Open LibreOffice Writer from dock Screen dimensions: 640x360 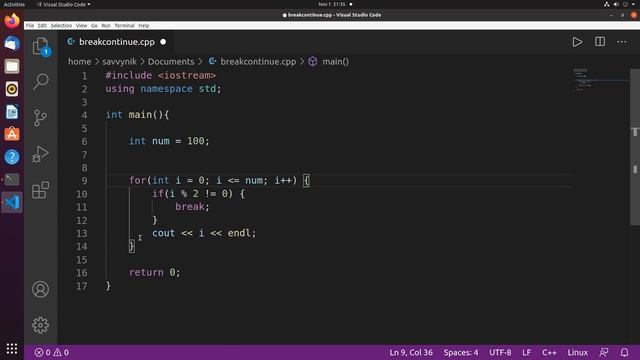coord(12,111)
